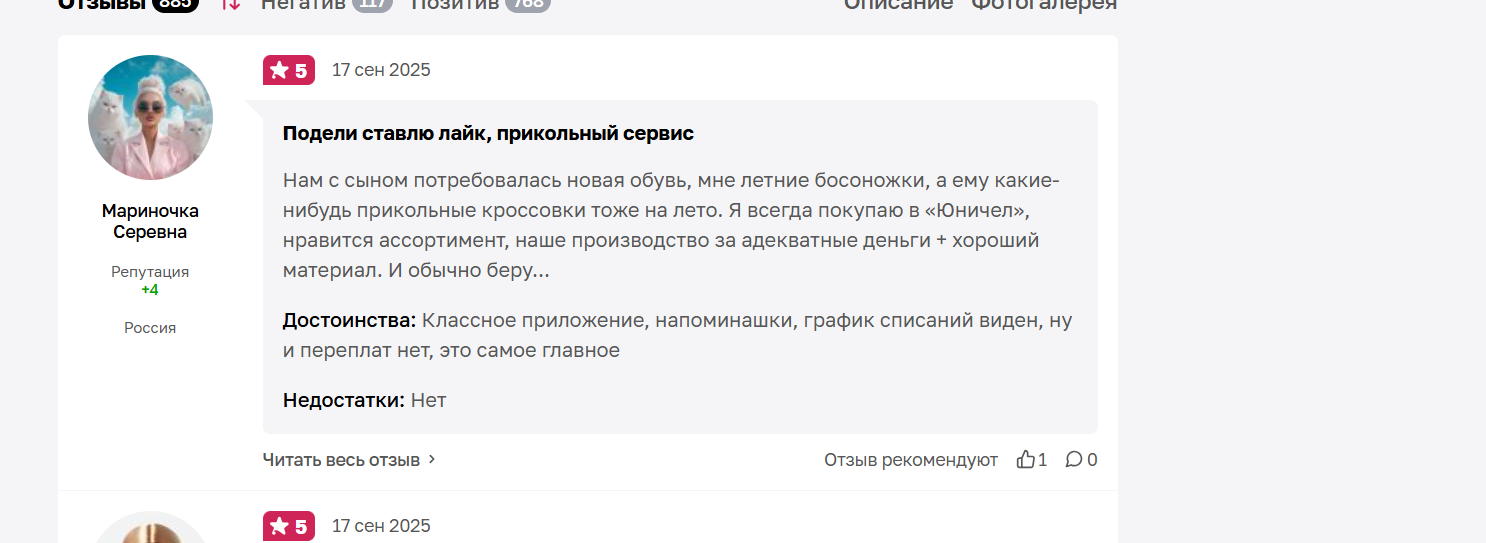Image resolution: width=1486 pixels, height=543 pixels.
Task: Open the Фотогалерея section
Action: click(x=1044, y=4)
